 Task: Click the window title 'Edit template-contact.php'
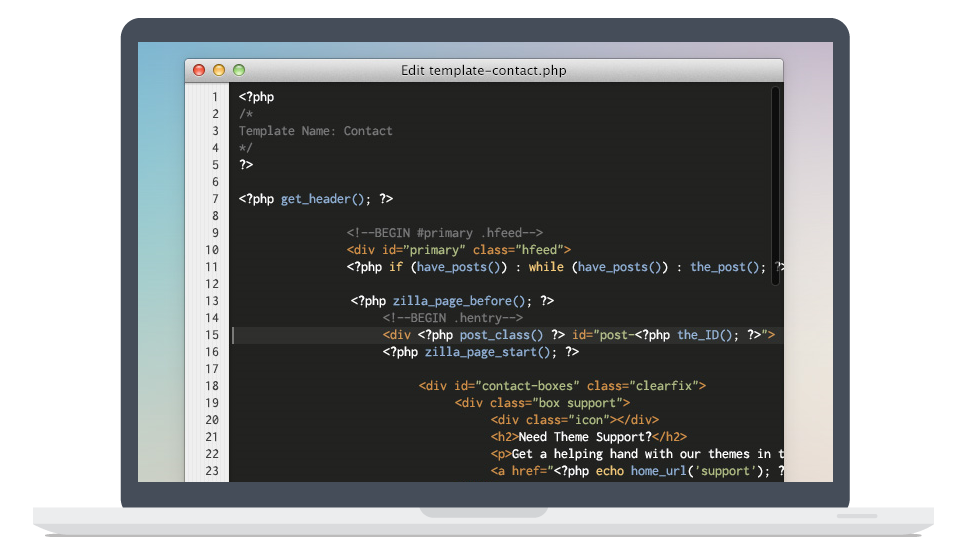pos(483,71)
